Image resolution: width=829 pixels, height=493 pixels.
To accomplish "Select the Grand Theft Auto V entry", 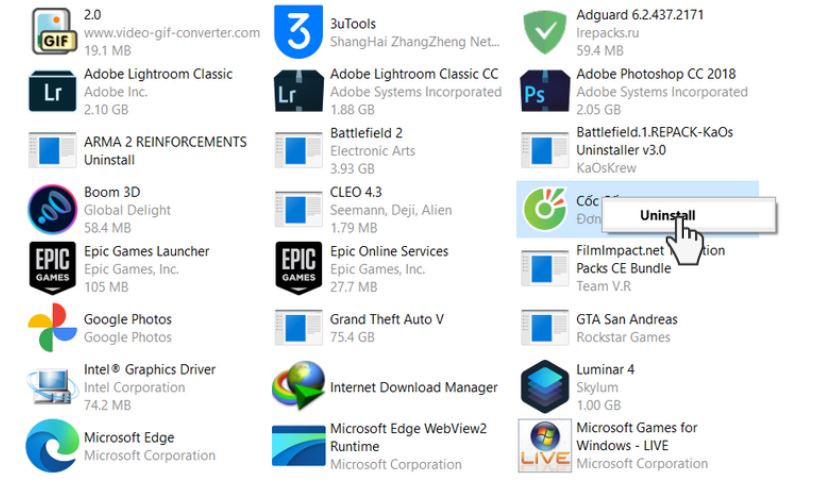I will [x=386, y=320].
